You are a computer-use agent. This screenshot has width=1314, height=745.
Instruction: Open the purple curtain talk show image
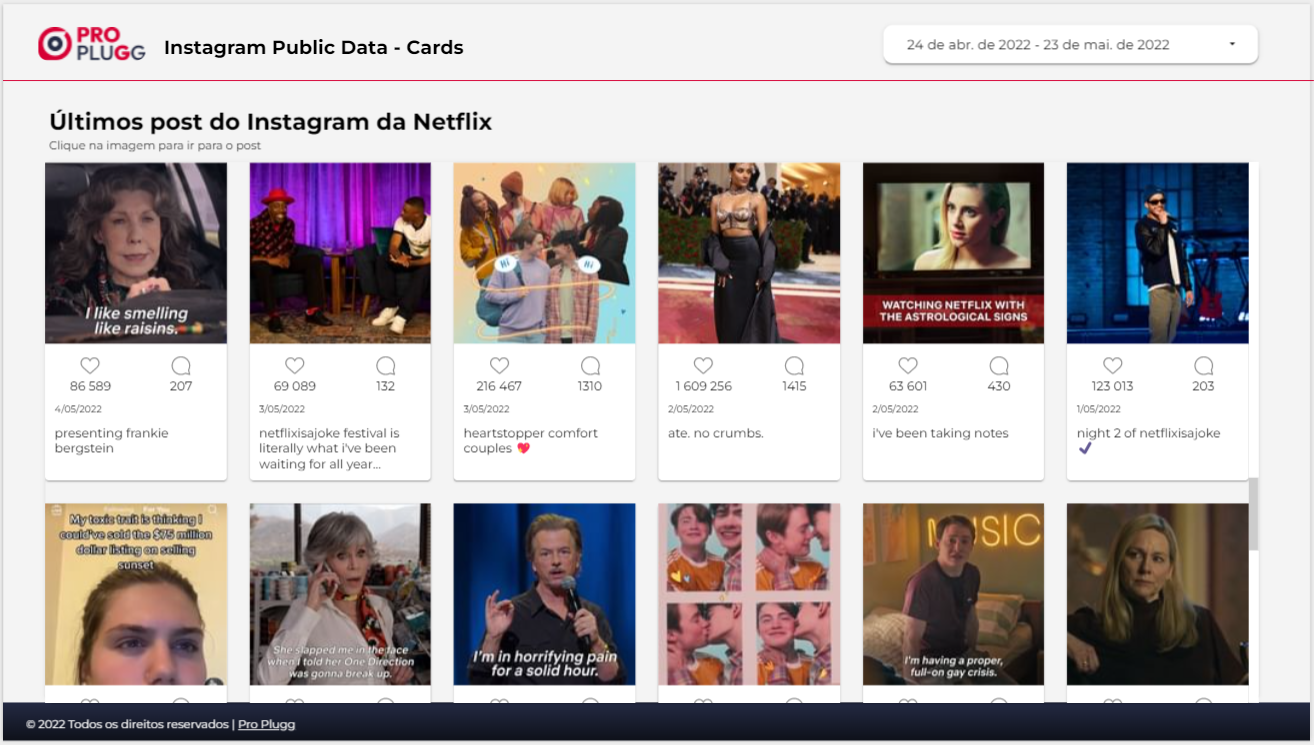click(x=340, y=253)
